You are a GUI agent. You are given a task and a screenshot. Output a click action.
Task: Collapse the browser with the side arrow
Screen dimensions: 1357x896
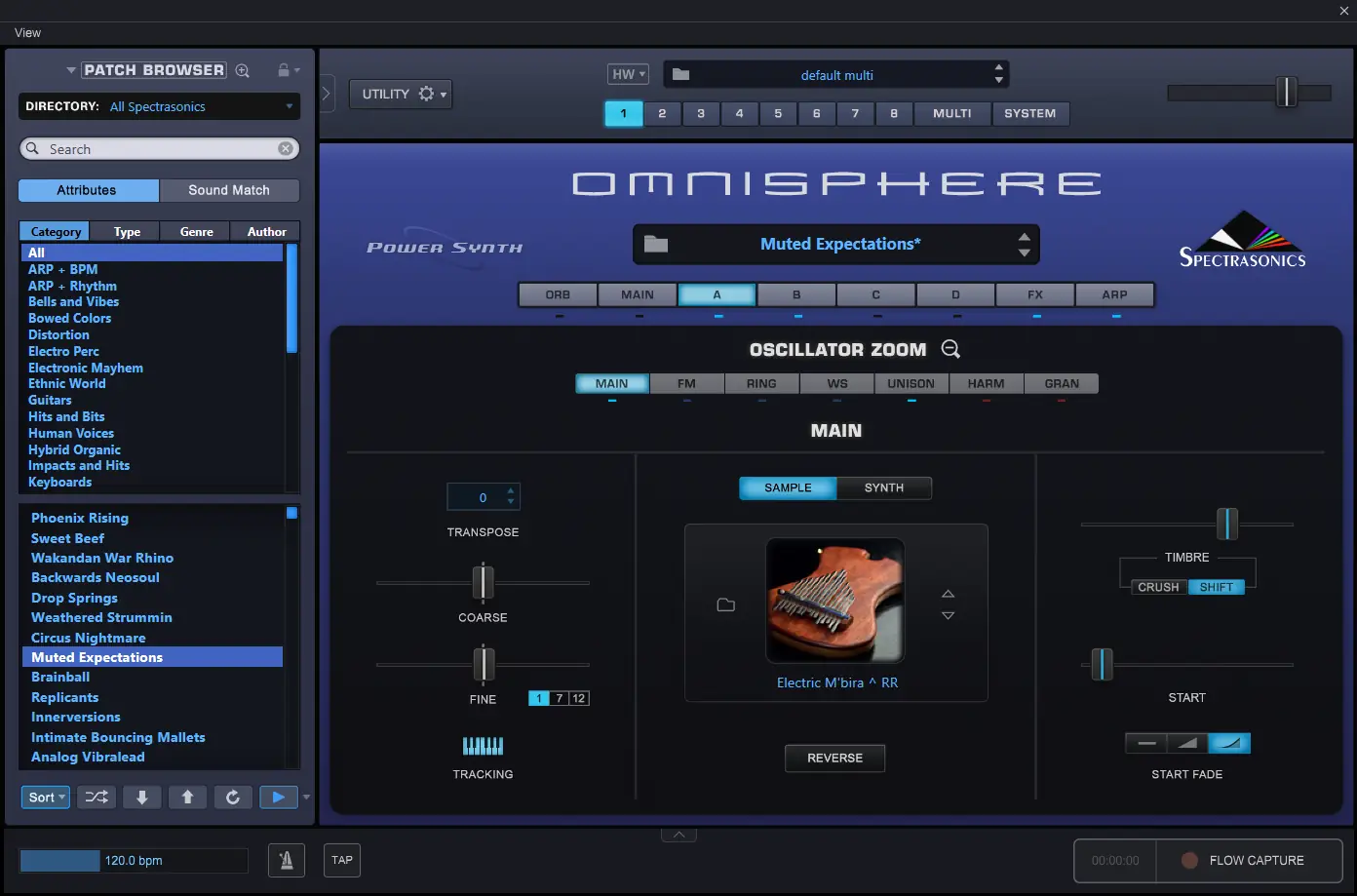click(327, 94)
